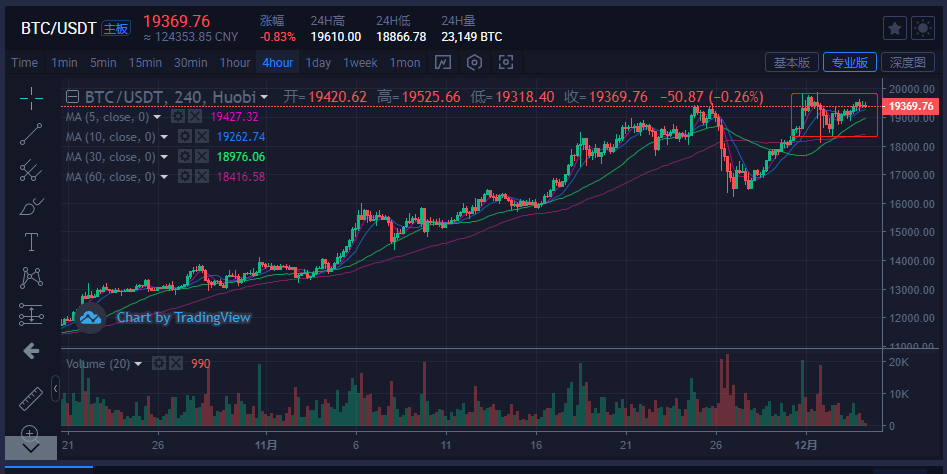The height and width of the screenshot is (474, 947).
Task: Click the back arrow in drawing toolbar
Action: pos(31,351)
